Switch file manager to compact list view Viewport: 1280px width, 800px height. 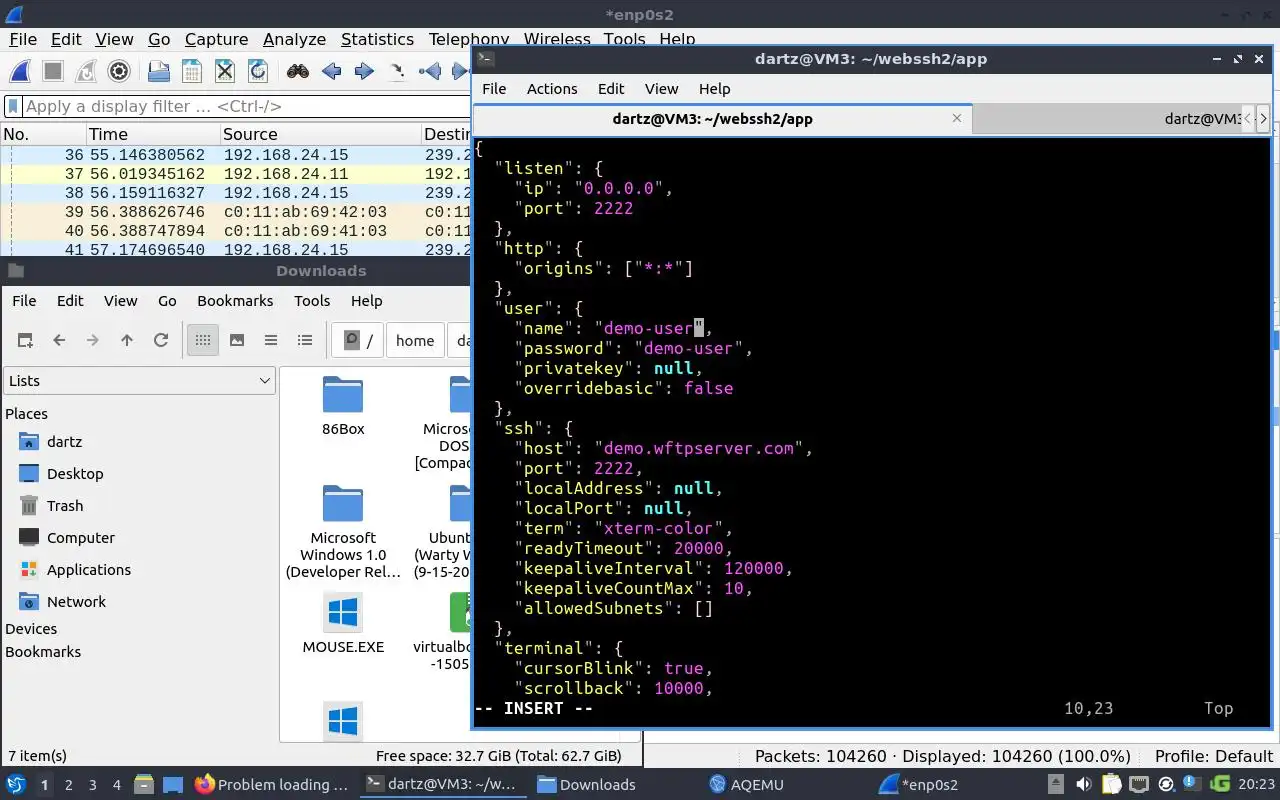pos(271,340)
